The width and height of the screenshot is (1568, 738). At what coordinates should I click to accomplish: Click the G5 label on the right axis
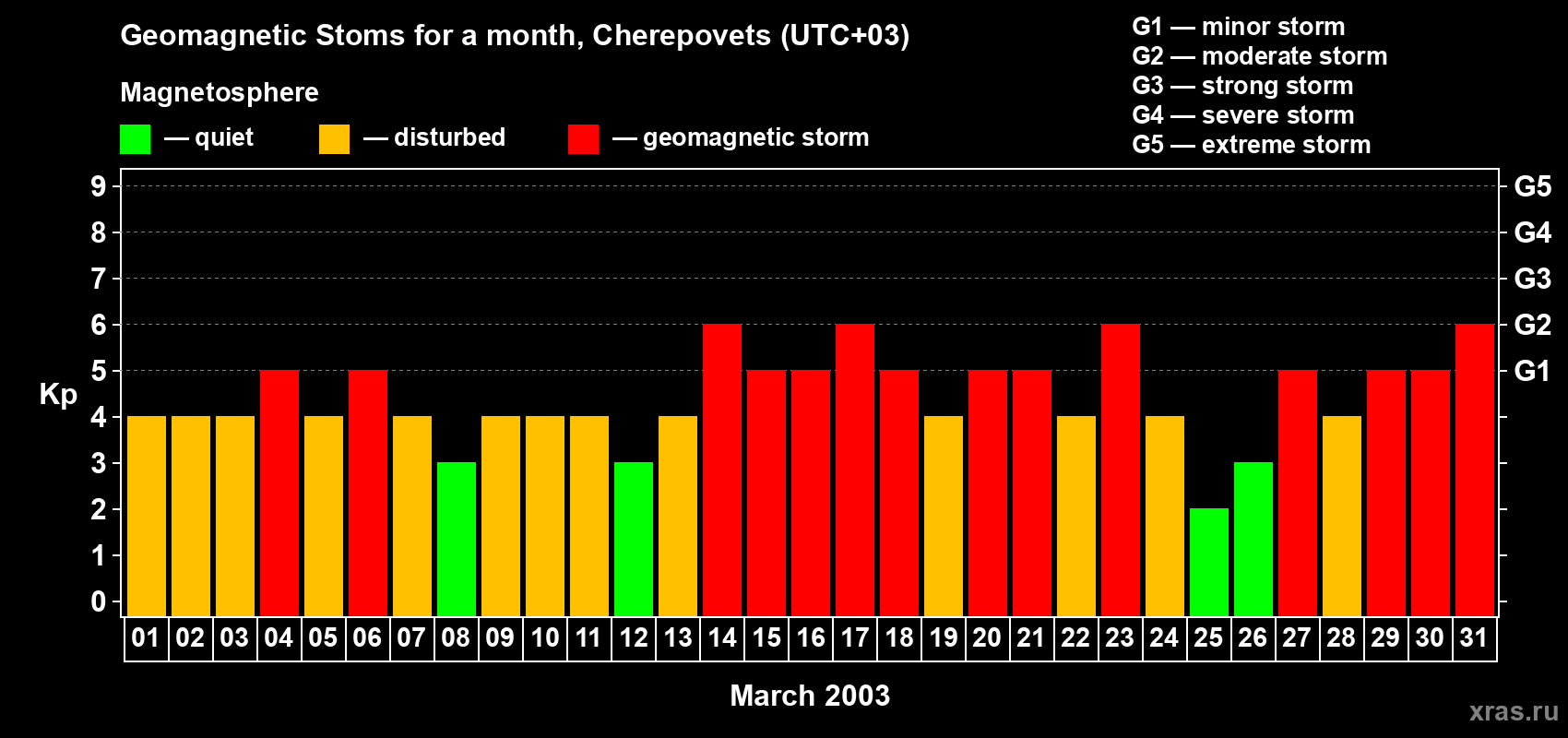click(x=1532, y=186)
